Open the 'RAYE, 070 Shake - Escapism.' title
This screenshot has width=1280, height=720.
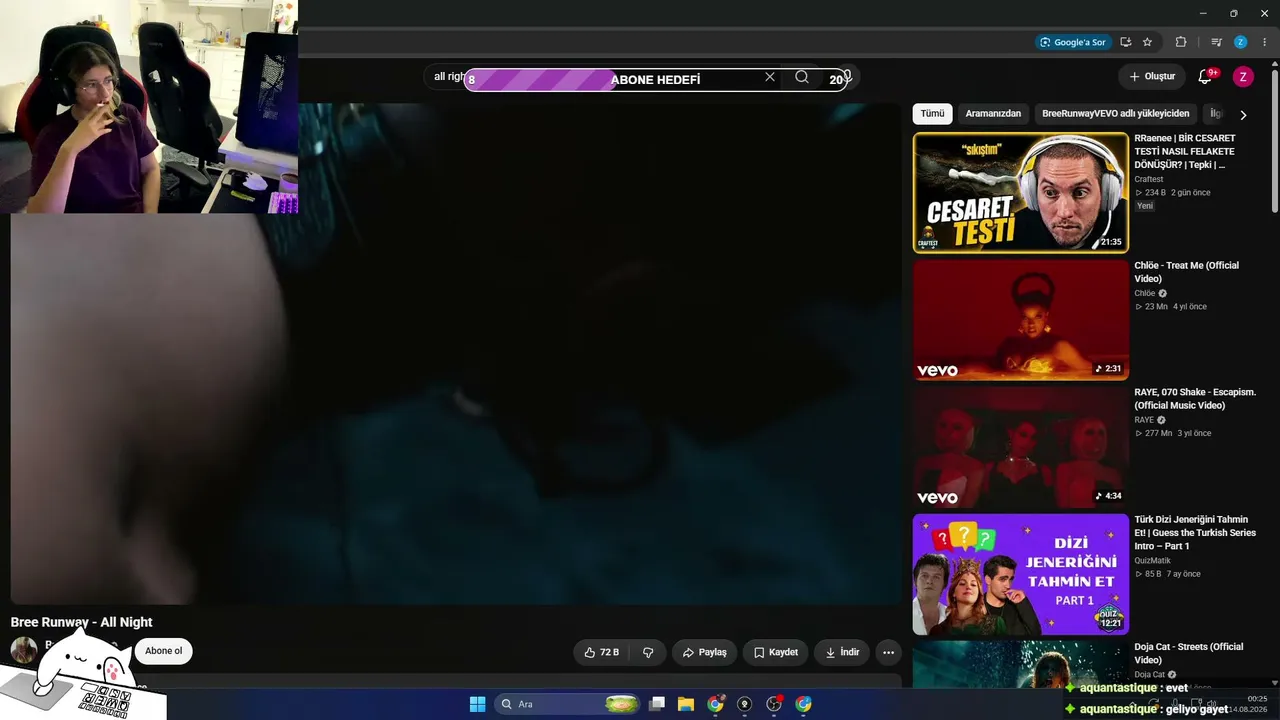click(x=1195, y=399)
